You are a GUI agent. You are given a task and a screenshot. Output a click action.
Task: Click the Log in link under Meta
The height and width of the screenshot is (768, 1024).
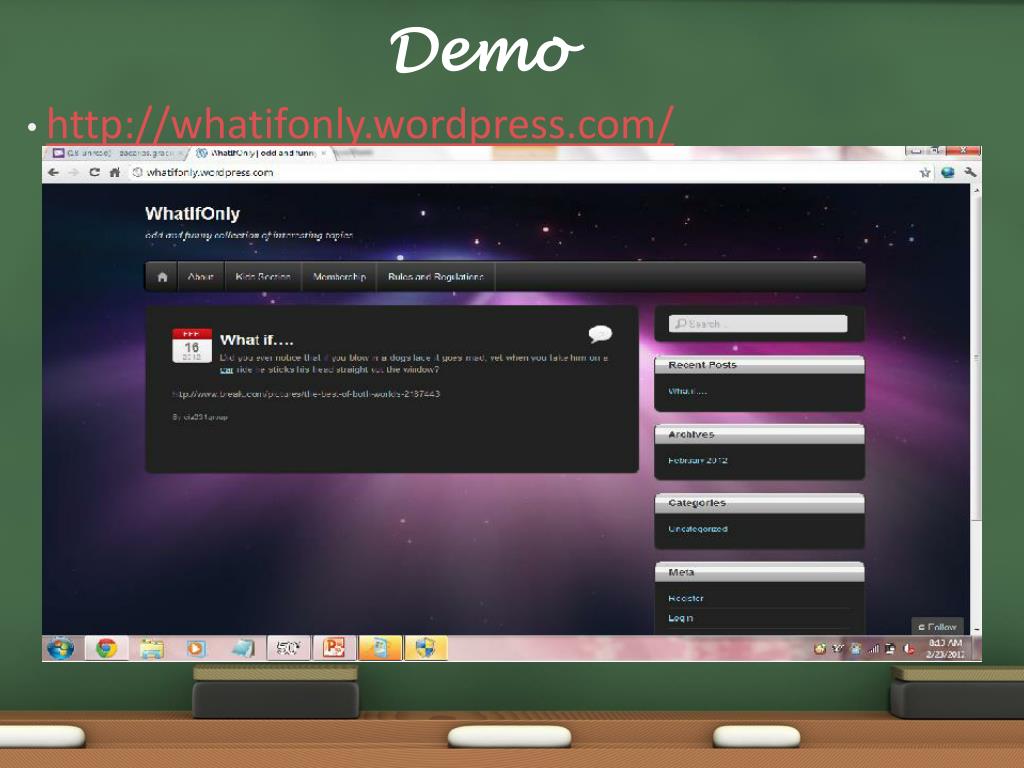pyautogui.click(x=680, y=618)
